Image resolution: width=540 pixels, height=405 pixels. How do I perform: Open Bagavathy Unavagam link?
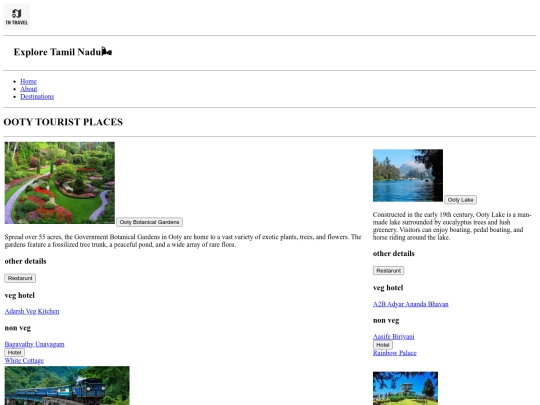click(x=34, y=344)
